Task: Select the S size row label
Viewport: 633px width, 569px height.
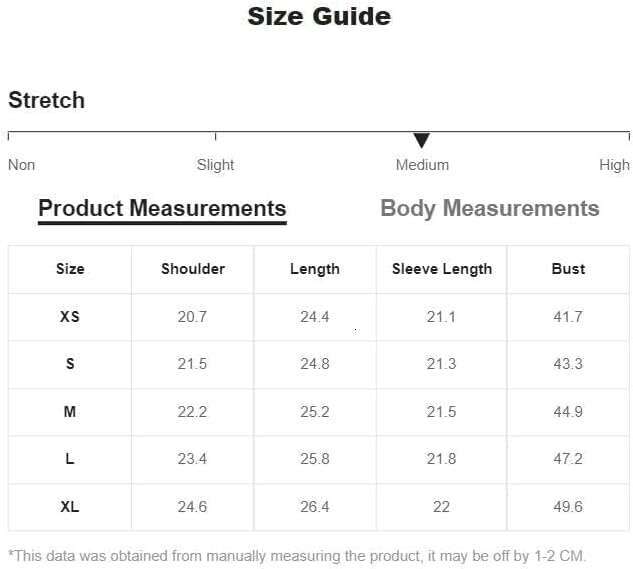Action: click(x=70, y=364)
